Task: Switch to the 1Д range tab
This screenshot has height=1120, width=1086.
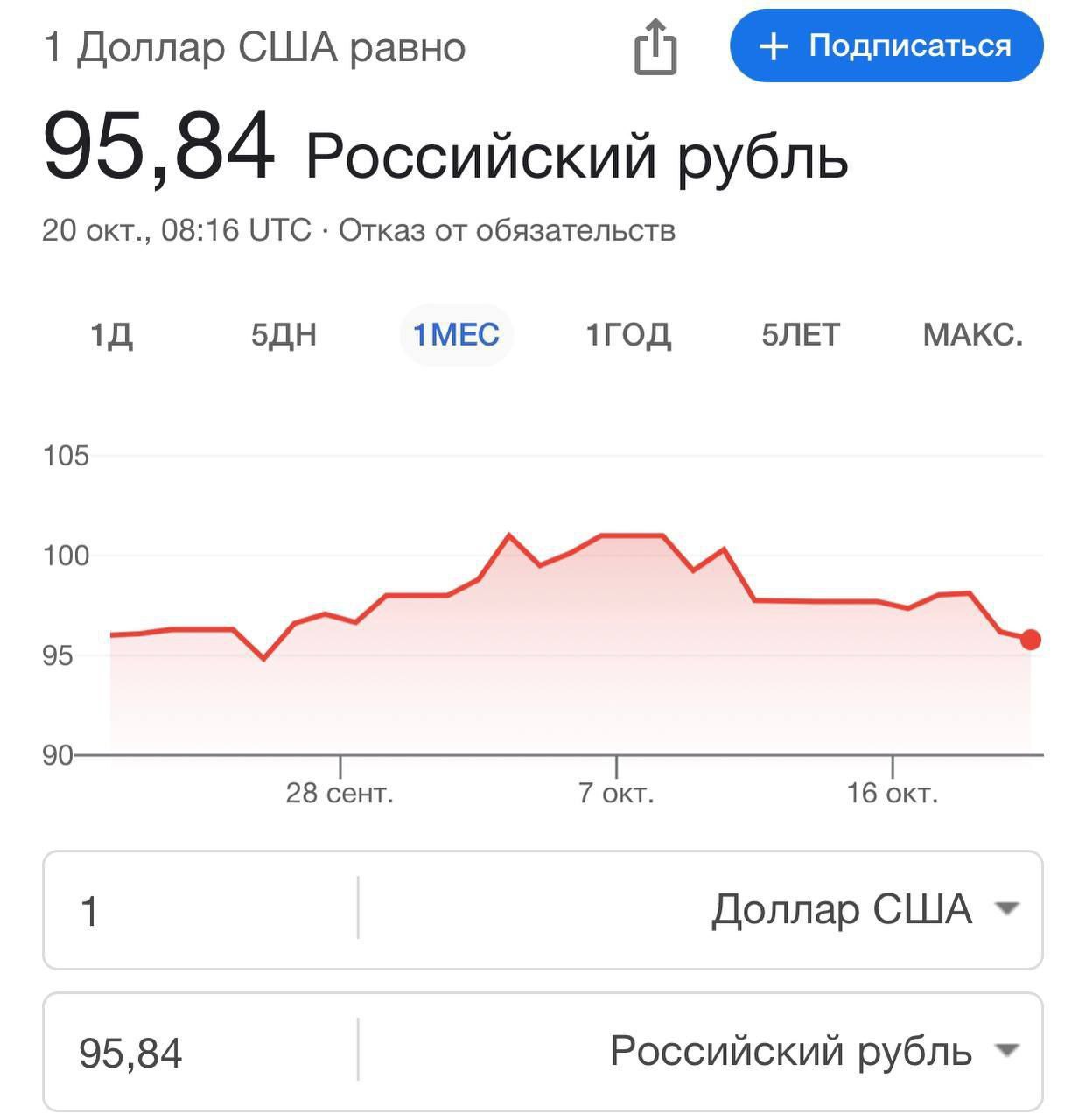Action: click(x=111, y=335)
